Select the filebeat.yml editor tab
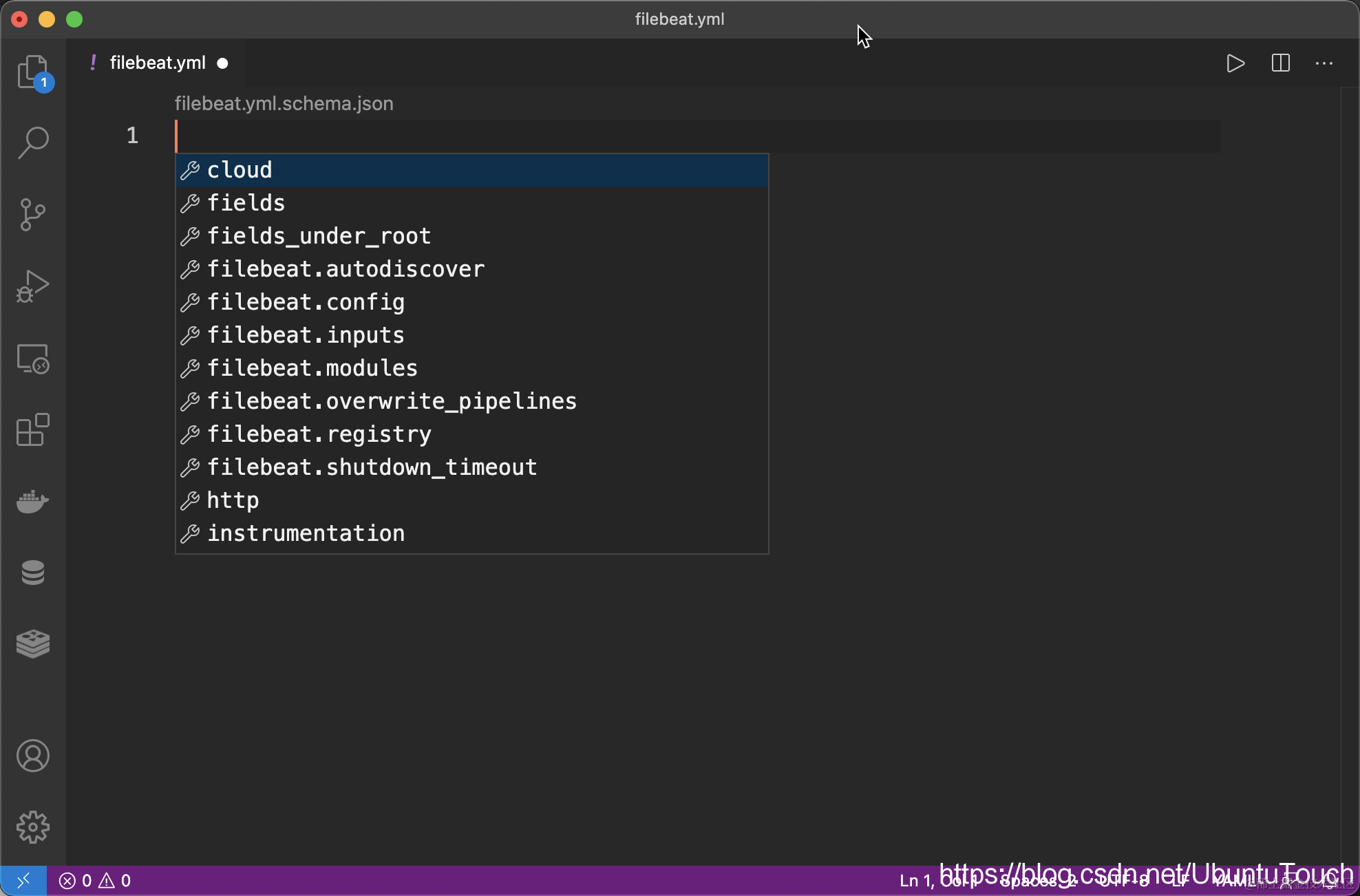 click(158, 63)
